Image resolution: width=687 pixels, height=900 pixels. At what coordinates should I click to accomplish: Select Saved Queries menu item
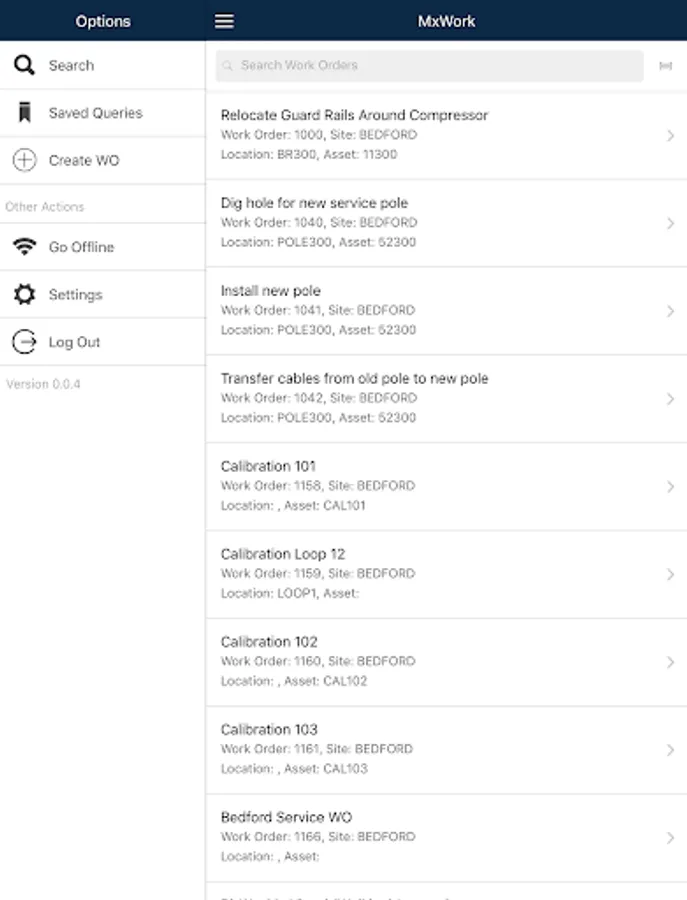pyautogui.click(x=95, y=113)
